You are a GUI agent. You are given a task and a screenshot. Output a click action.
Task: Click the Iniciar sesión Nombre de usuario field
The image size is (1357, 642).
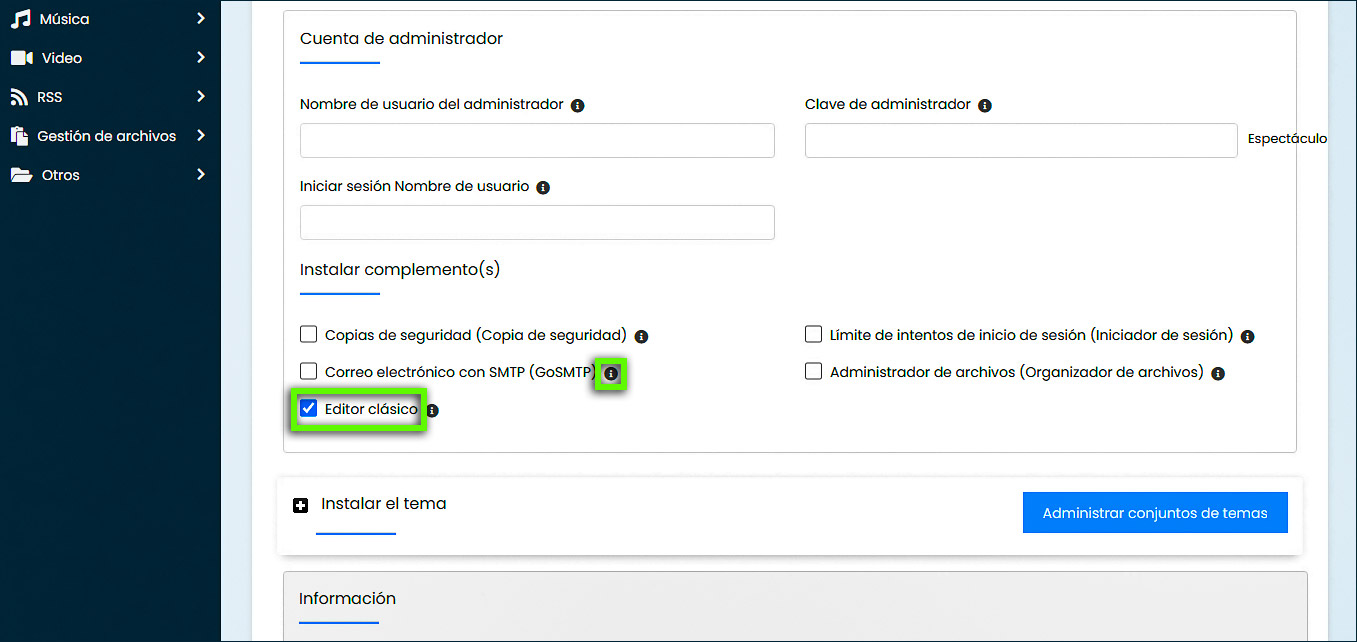tap(537, 222)
